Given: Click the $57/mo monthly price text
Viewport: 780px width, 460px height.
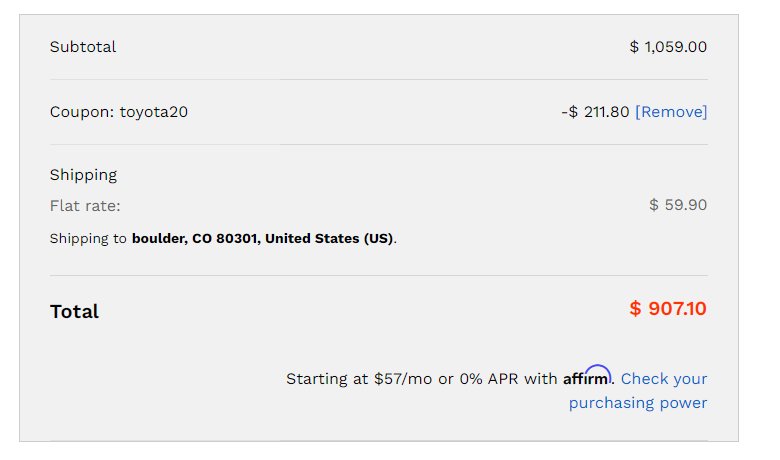Looking at the screenshot, I should (x=403, y=379).
